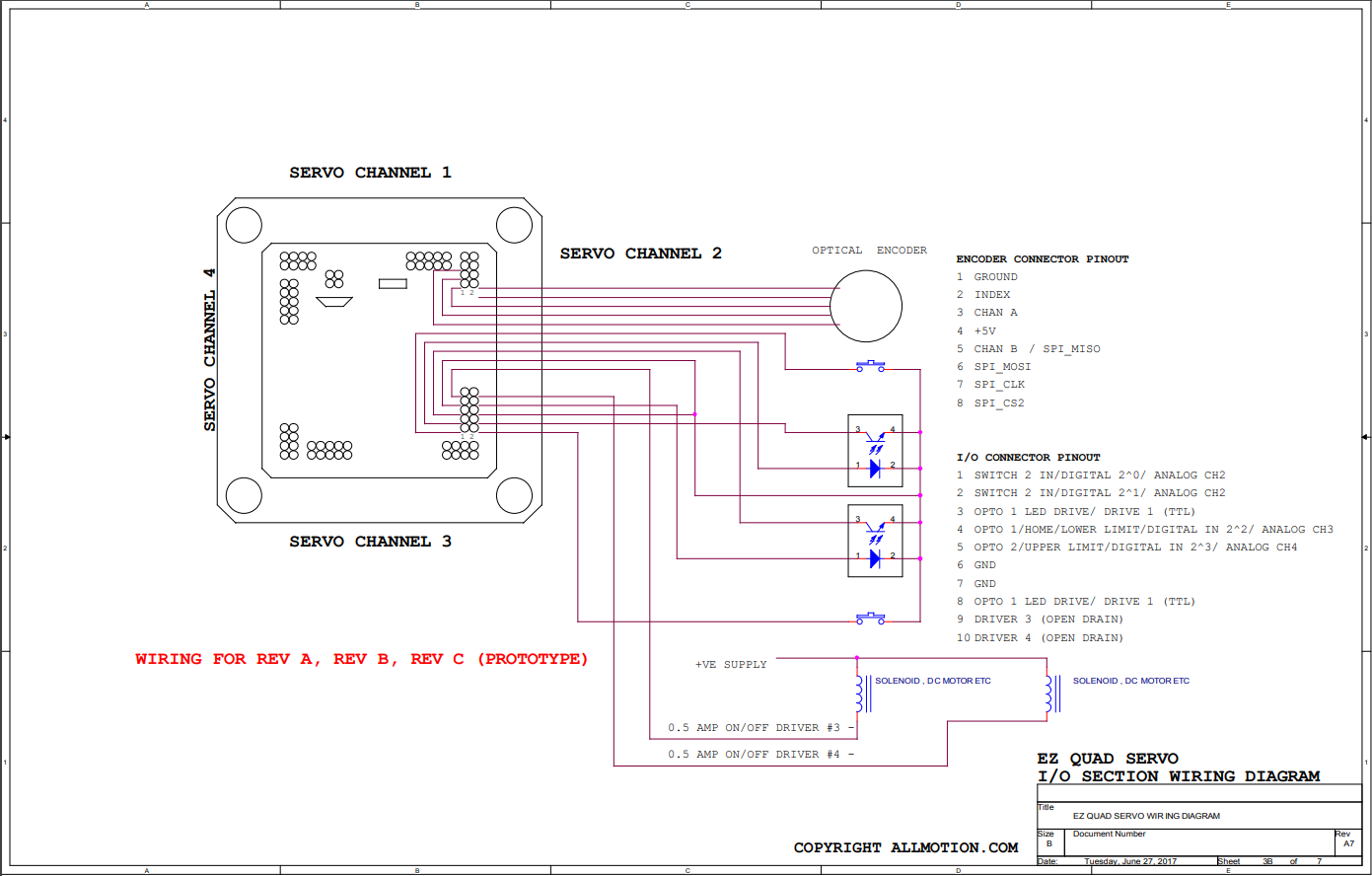Click the bottom-left mounting hole of the board

[245, 495]
